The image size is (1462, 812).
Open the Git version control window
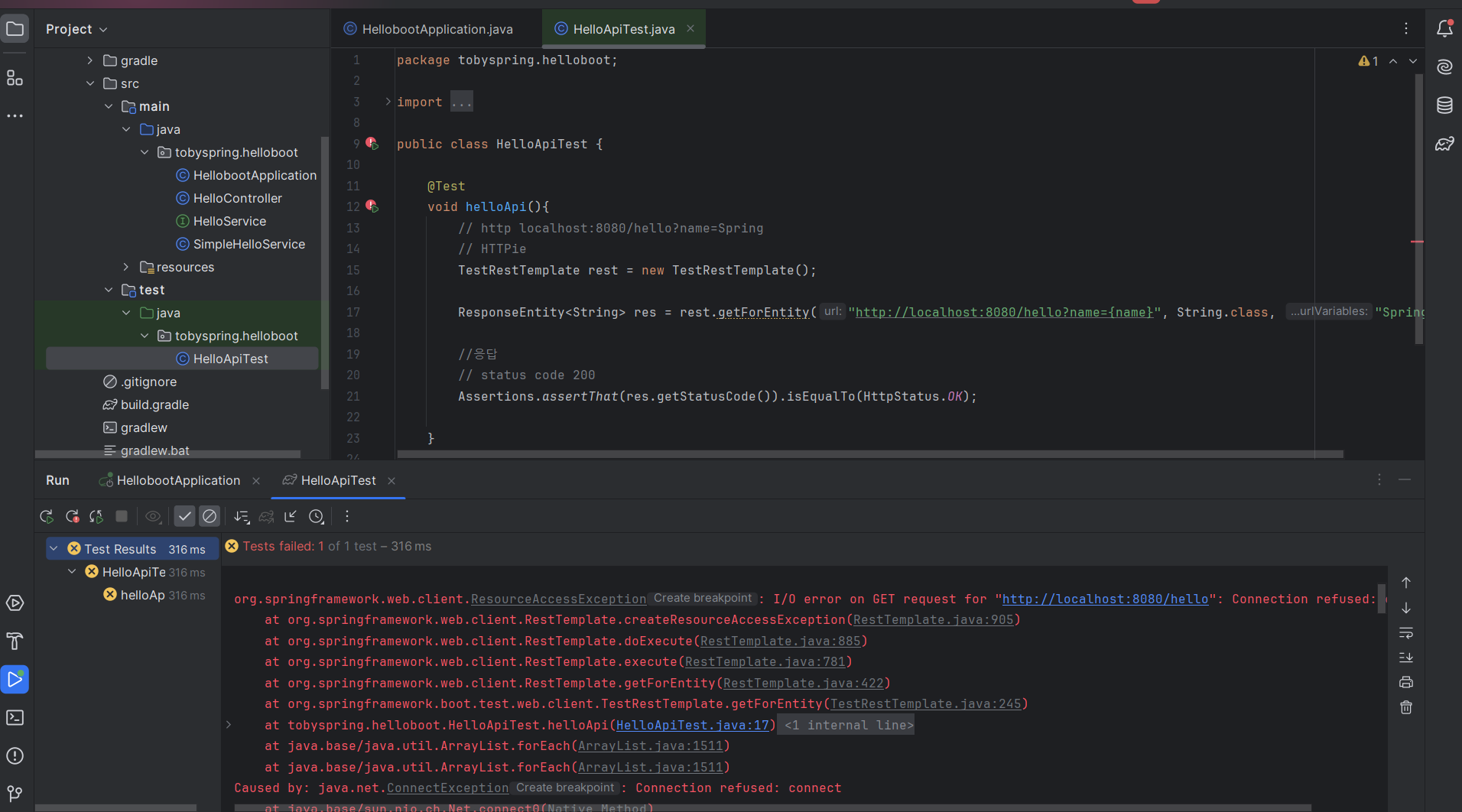point(15,794)
